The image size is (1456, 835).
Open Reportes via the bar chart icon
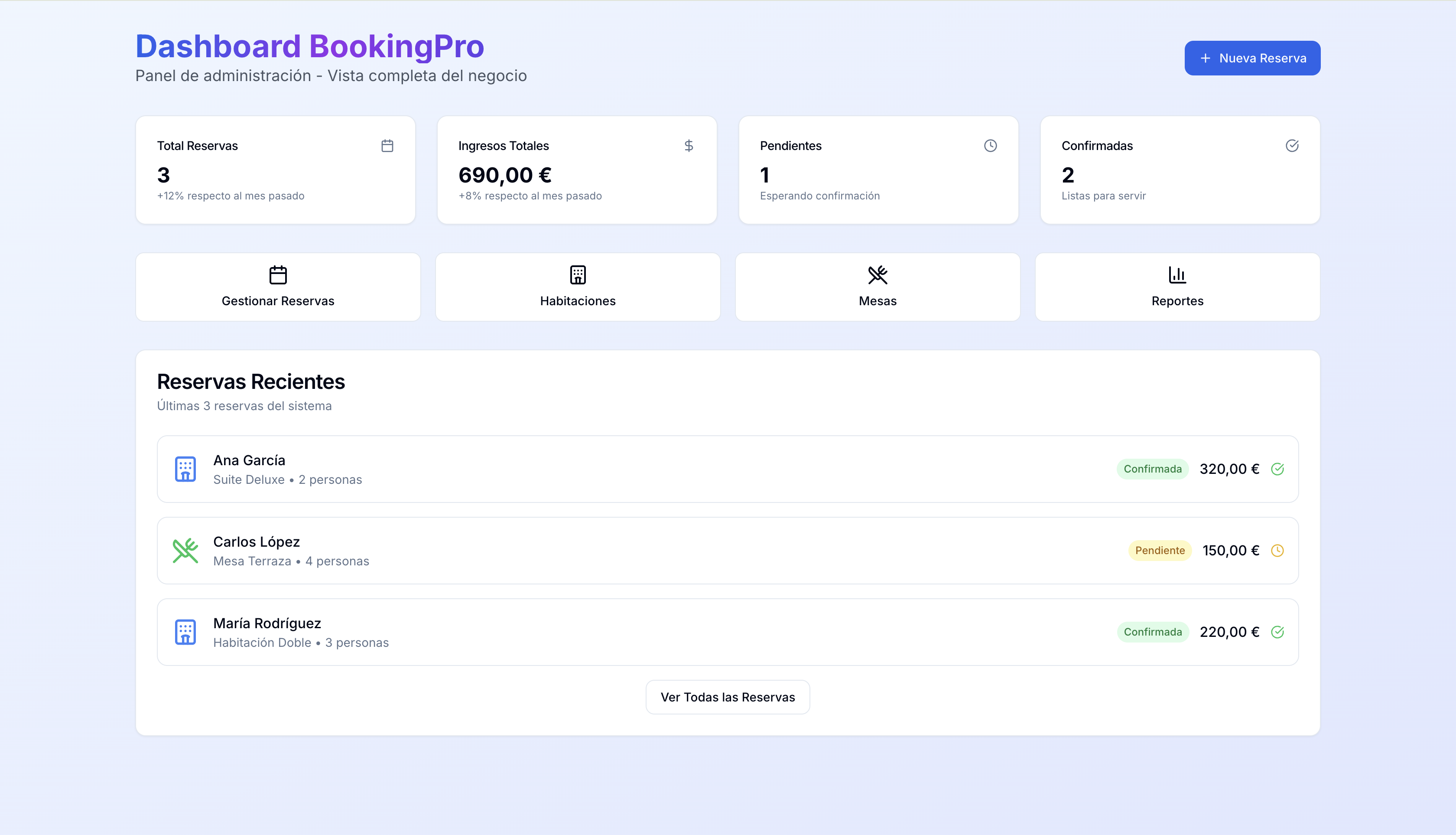tap(1177, 275)
